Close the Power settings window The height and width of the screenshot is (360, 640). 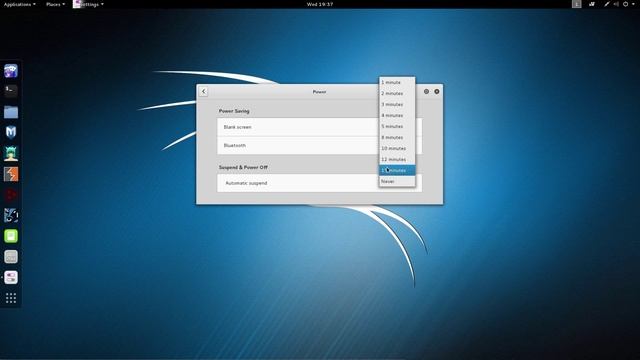coord(437,91)
